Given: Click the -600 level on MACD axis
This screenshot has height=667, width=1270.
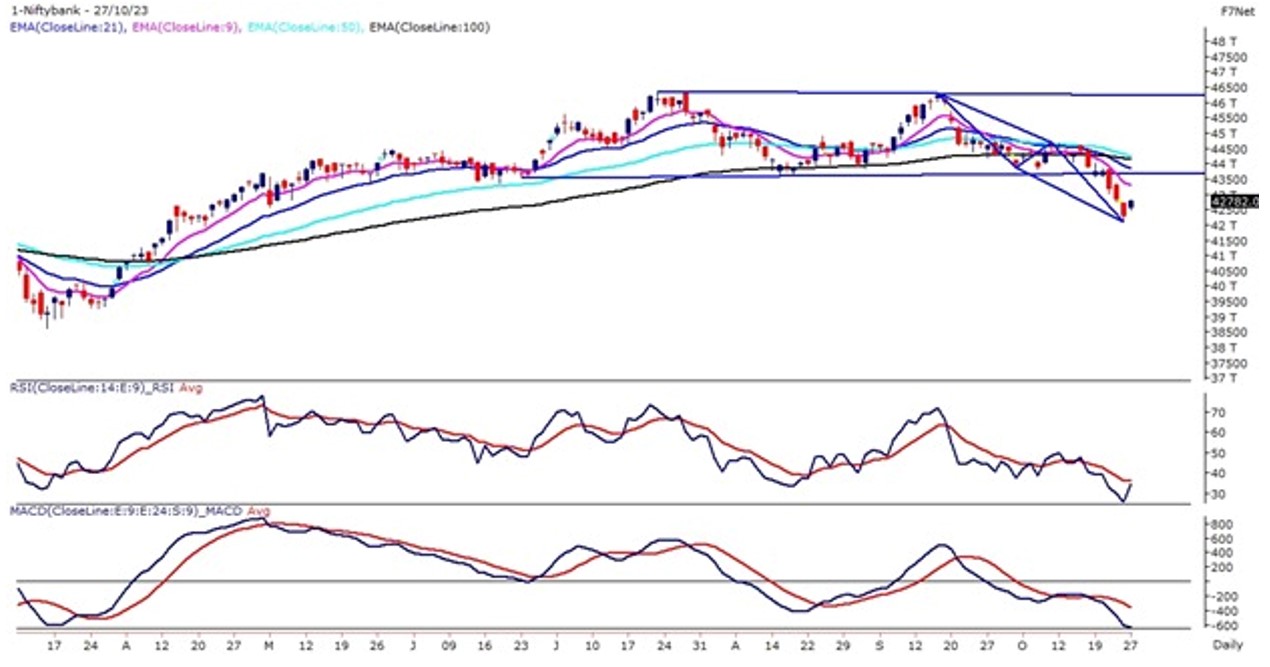Looking at the screenshot, I should coord(1226,624).
